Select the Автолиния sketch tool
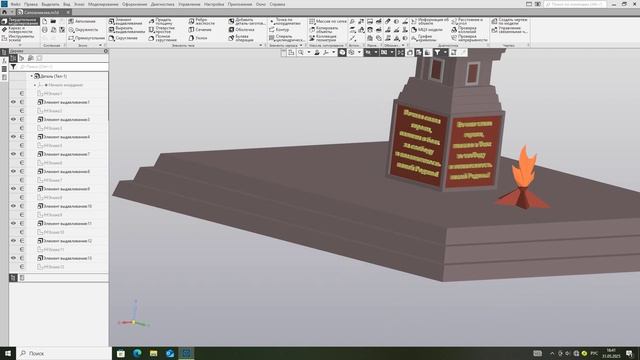 point(82,21)
